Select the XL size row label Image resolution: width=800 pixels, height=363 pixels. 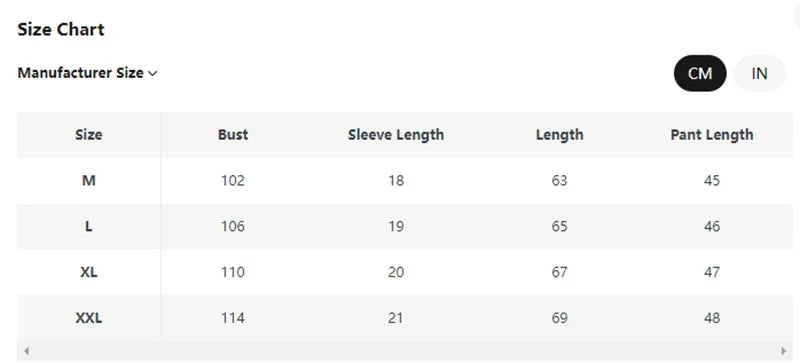click(89, 272)
